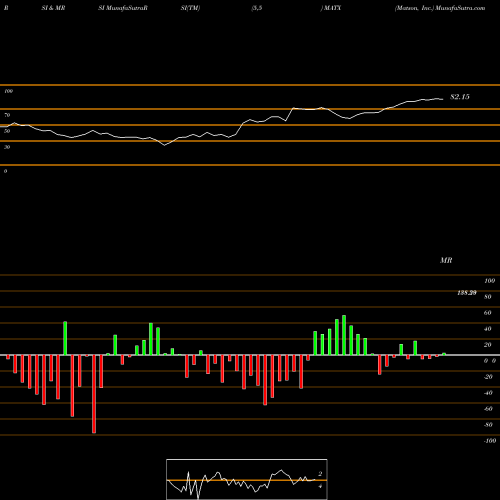Click the MR axis label -20

pyautogui.click(x=488, y=377)
